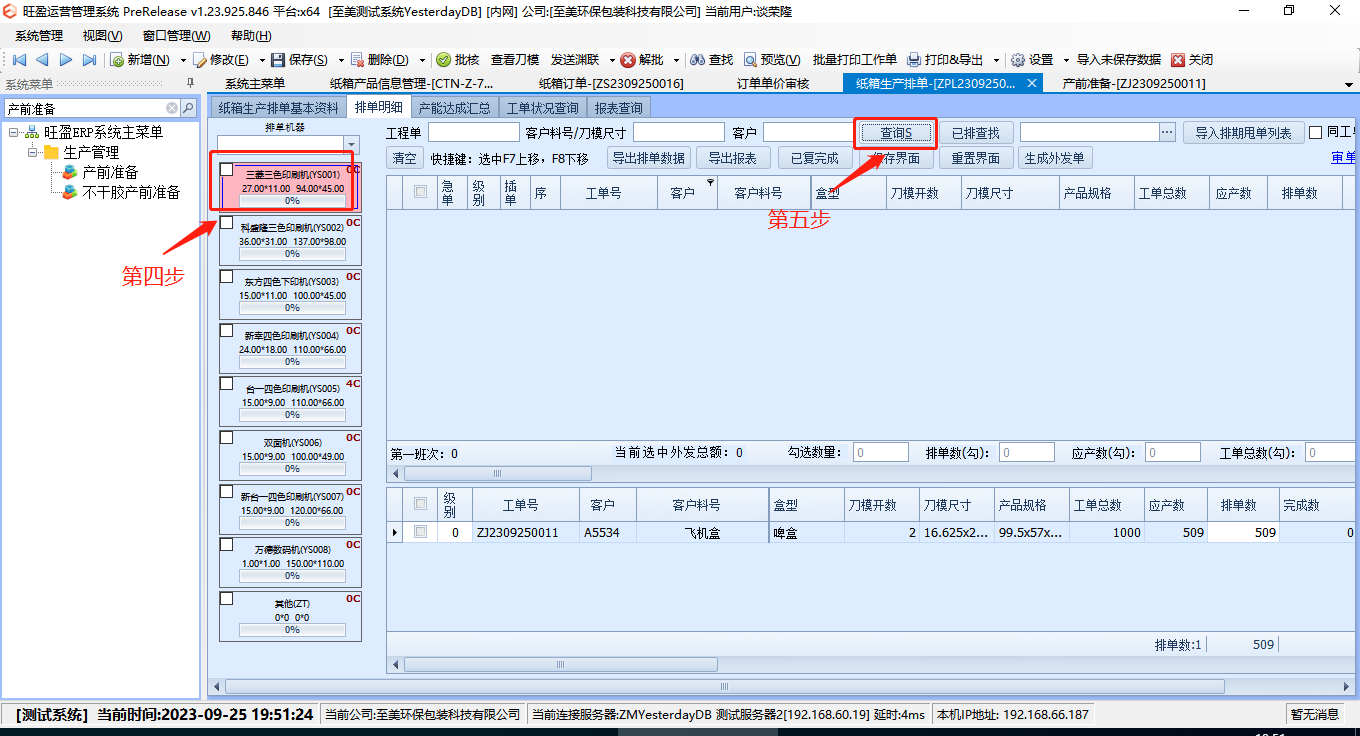Collapse the 旺盈ERP系统主菜单 tree node
1360x736 pixels.
pos(13,133)
